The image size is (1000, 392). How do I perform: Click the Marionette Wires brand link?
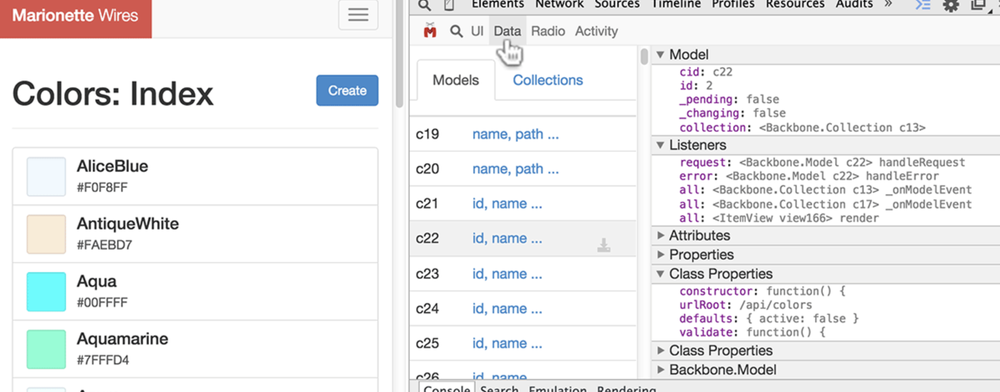pyautogui.click(x=75, y=15)
